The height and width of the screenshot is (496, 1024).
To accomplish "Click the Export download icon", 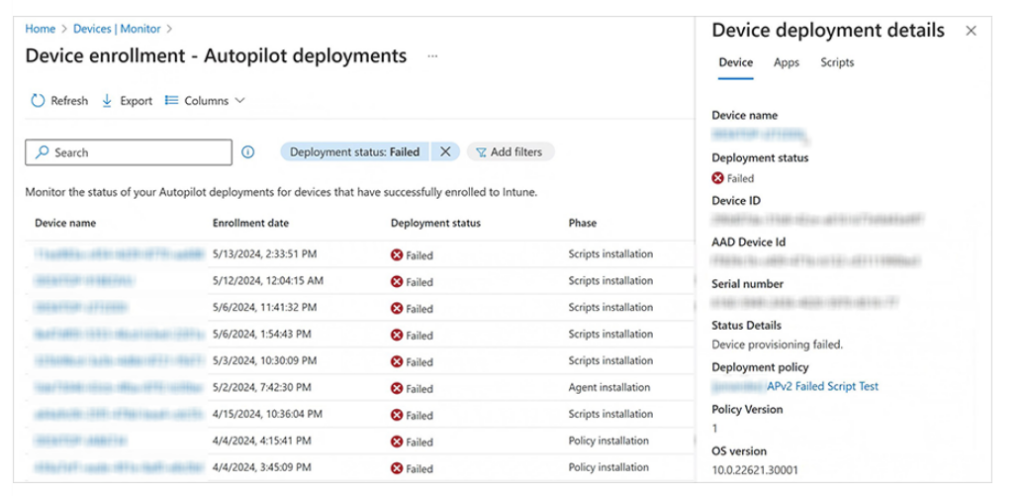I will (108, 101).
